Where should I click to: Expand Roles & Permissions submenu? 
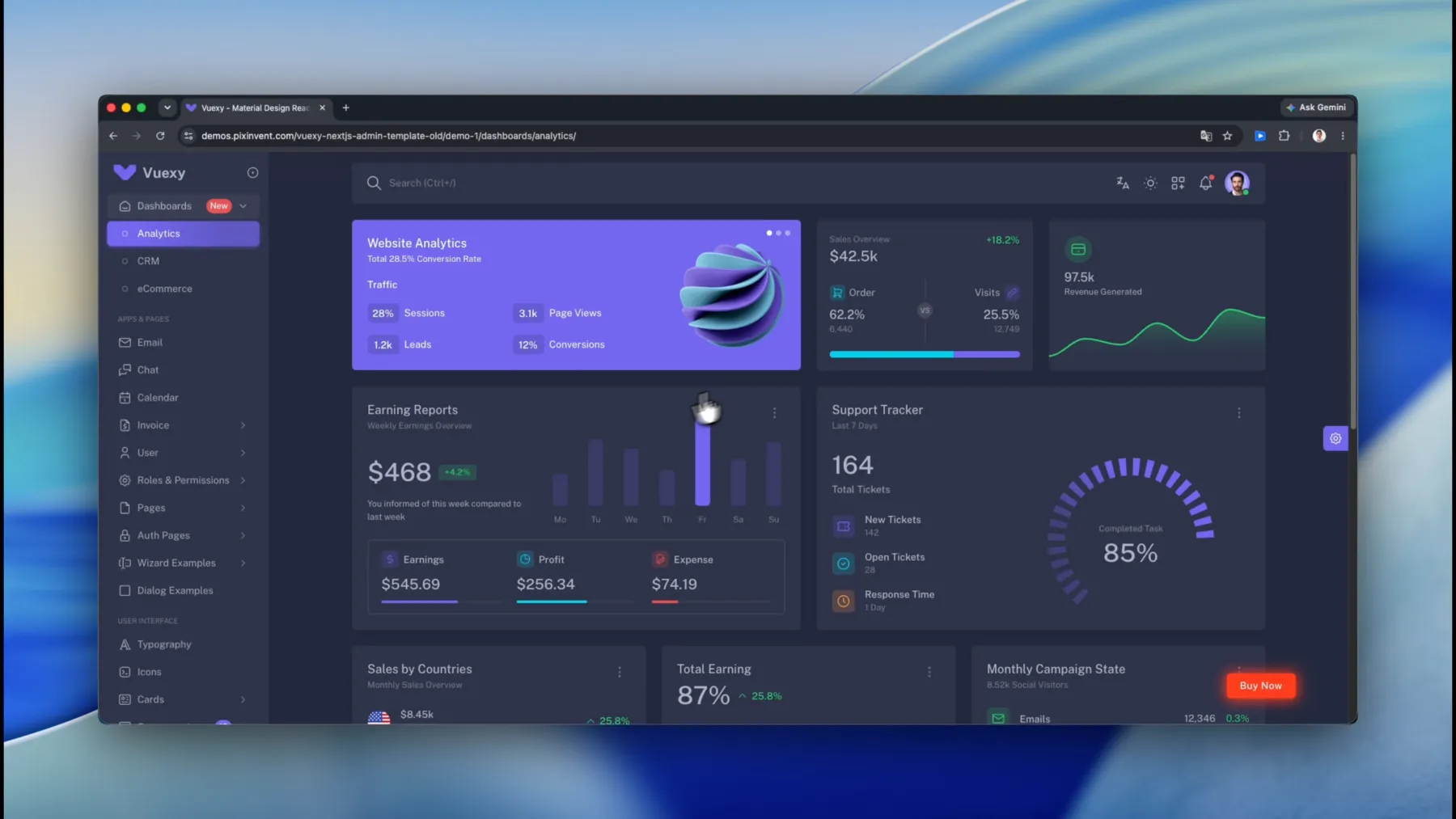tap(243, 480)
